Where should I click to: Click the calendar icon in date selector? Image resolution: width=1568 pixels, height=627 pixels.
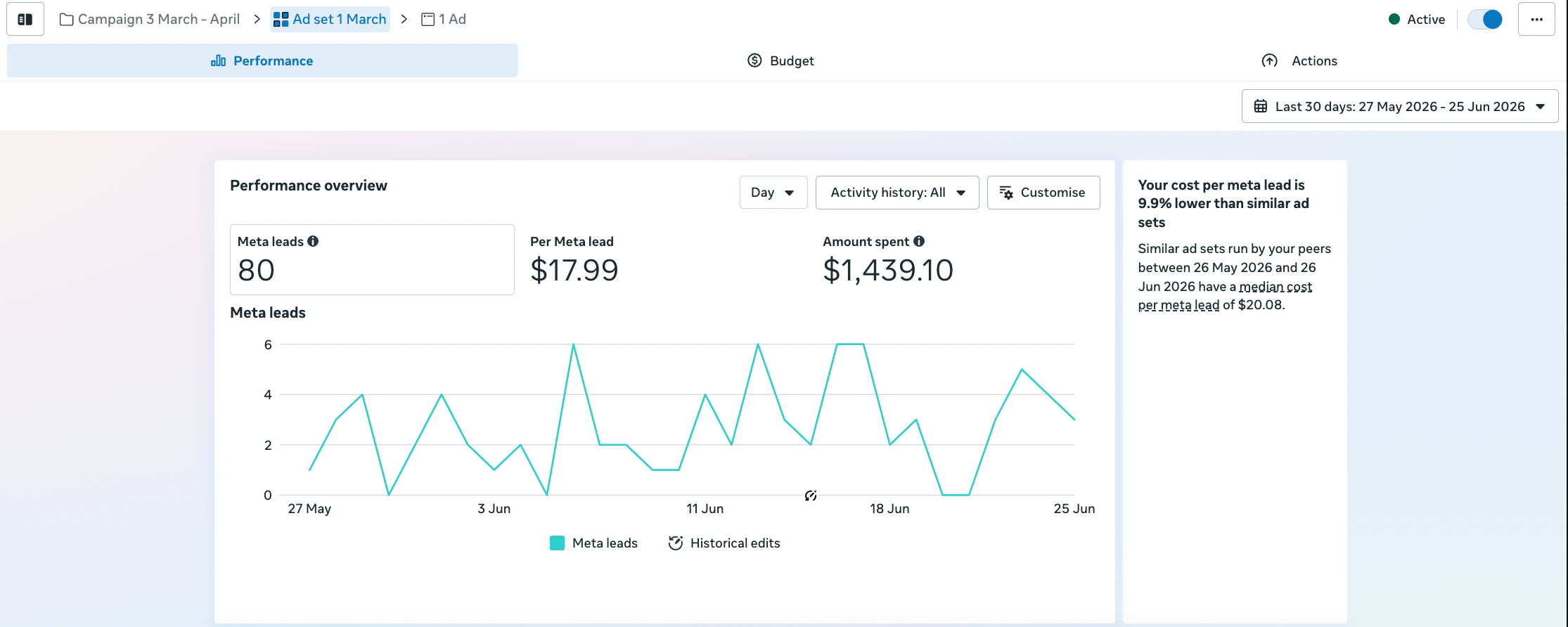coord(1261,106)
